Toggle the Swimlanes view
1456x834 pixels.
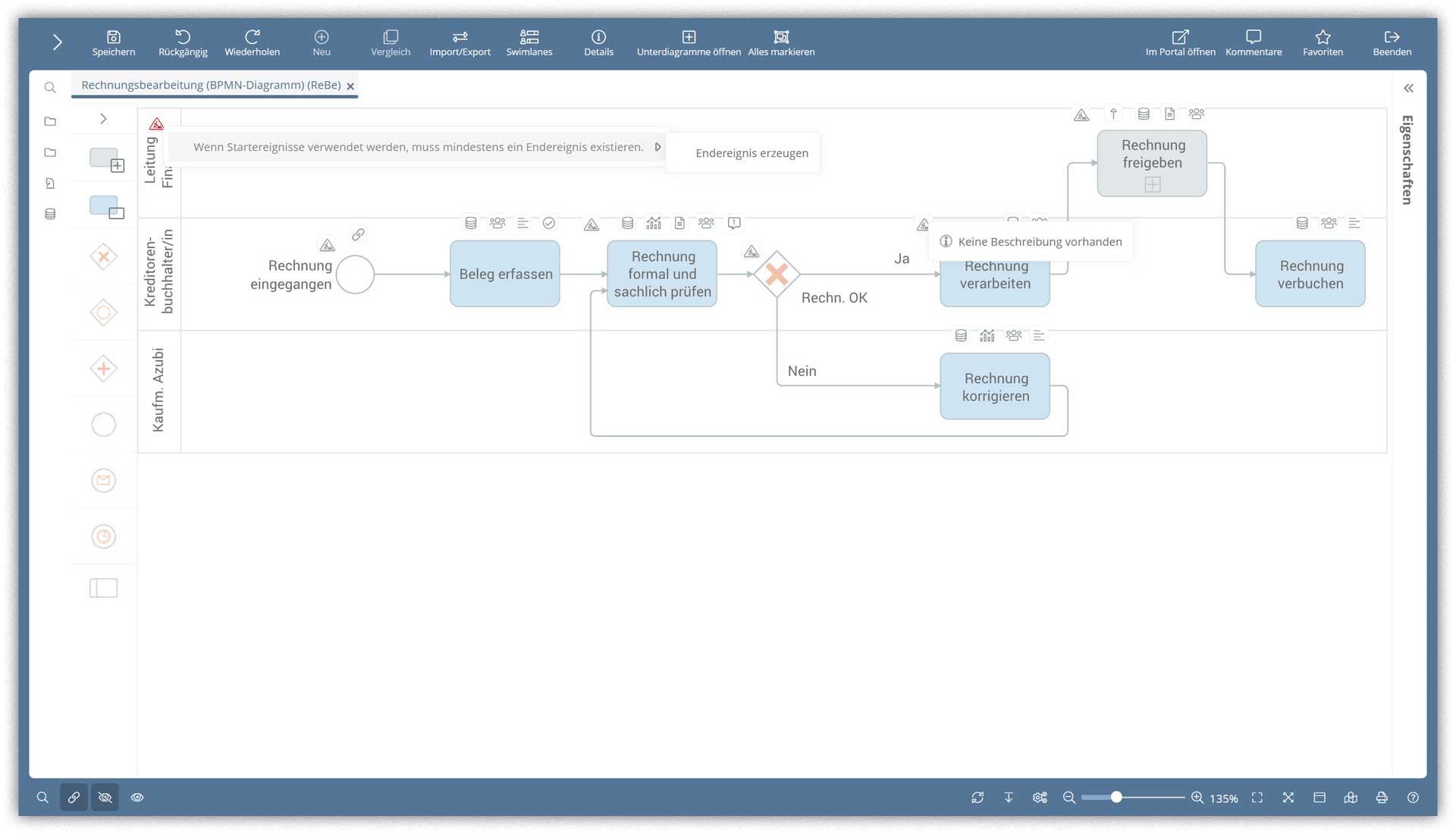pos(529,43)
